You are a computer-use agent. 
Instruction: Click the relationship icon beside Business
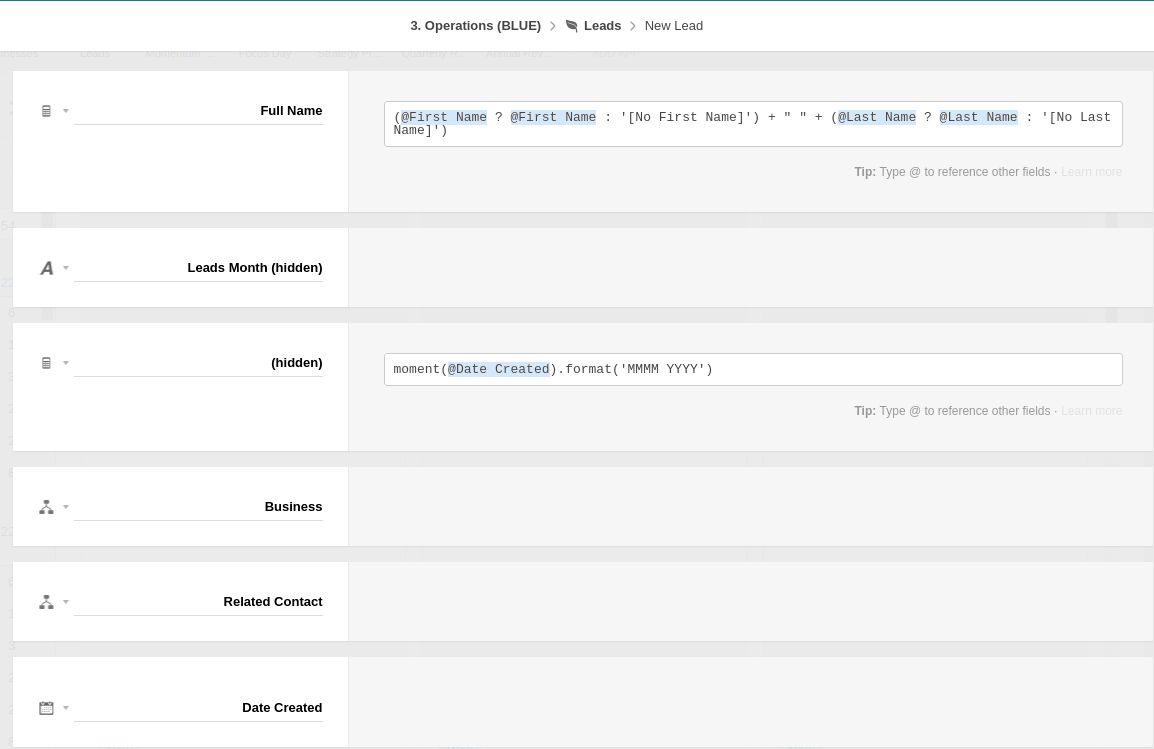(46, 507)
